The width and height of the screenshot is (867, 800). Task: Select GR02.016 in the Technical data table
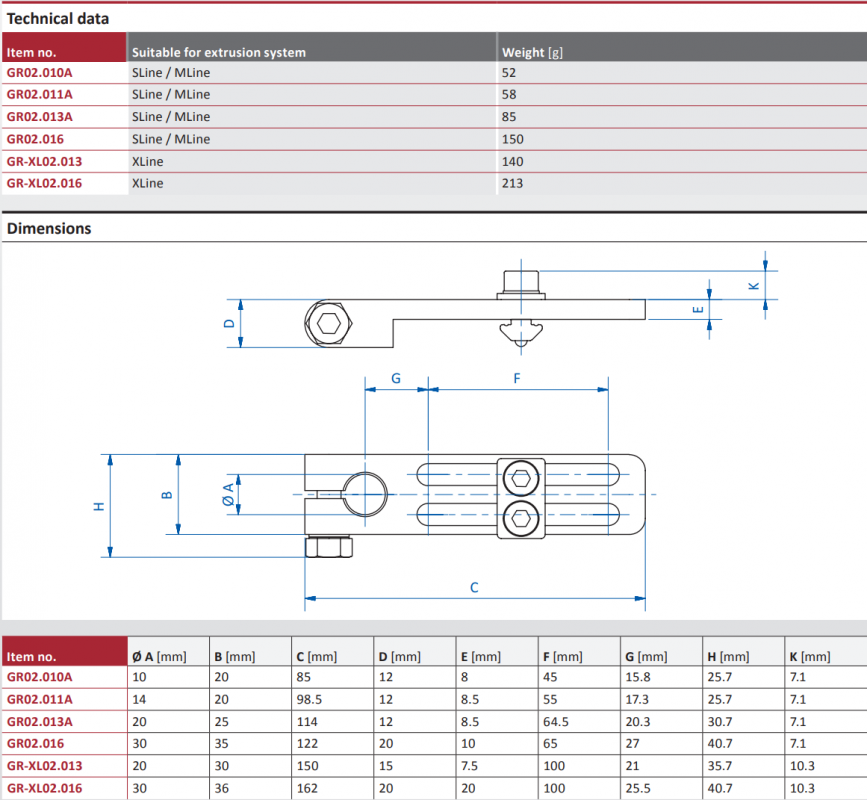pyautogui.click(x=35, y=139)
